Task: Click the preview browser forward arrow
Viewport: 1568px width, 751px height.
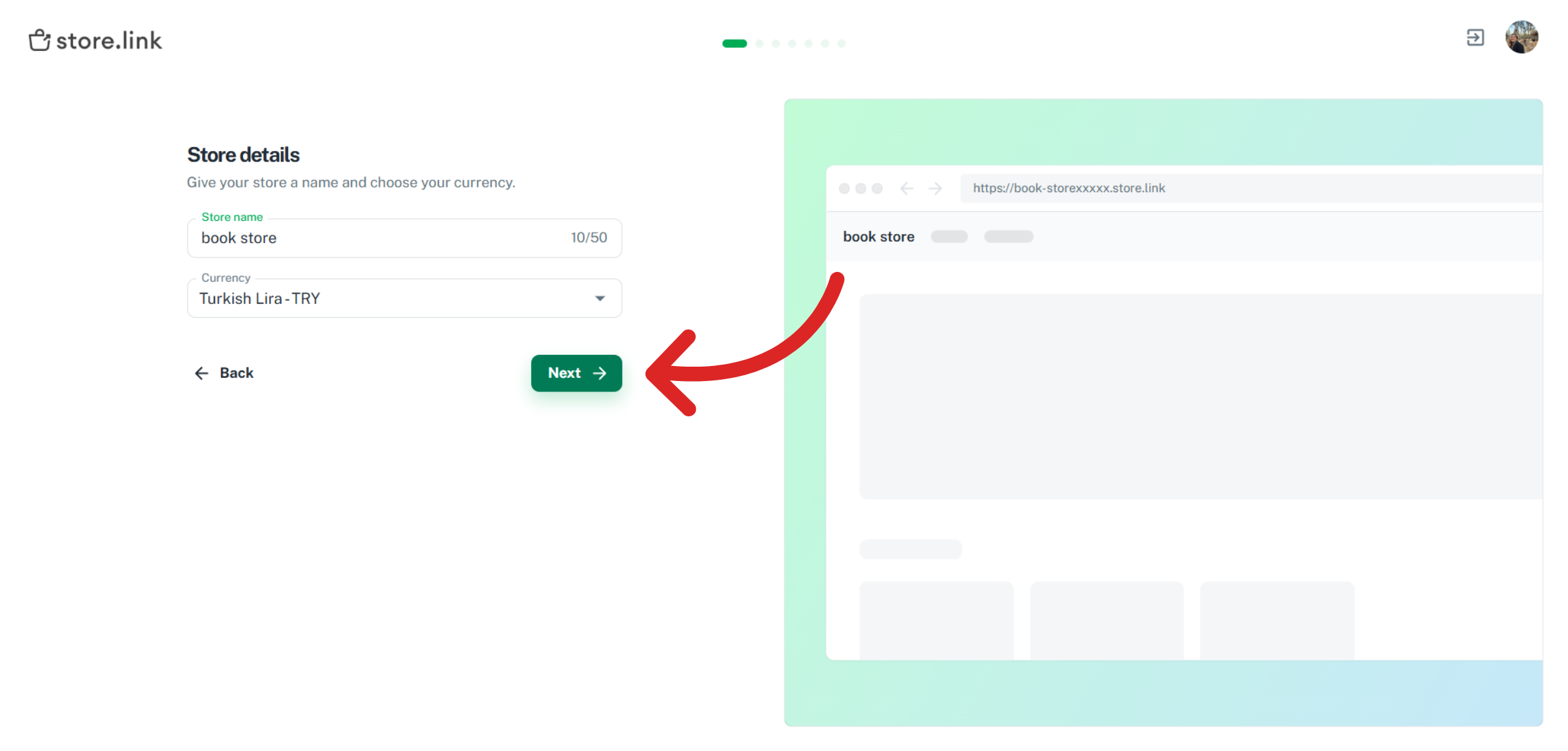Action: pos(935,189)
